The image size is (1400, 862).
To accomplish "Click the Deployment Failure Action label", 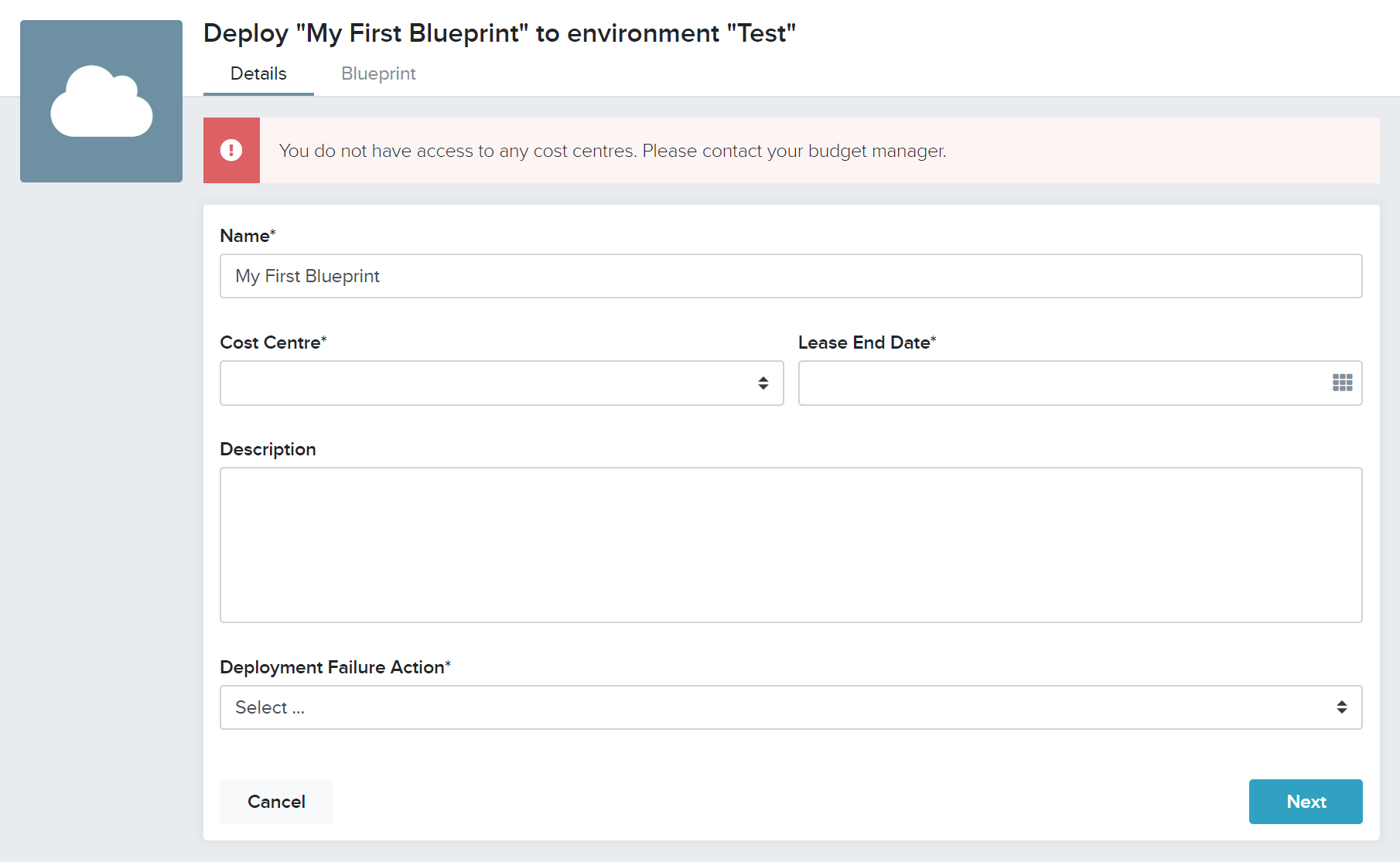I will coord(335,667).
